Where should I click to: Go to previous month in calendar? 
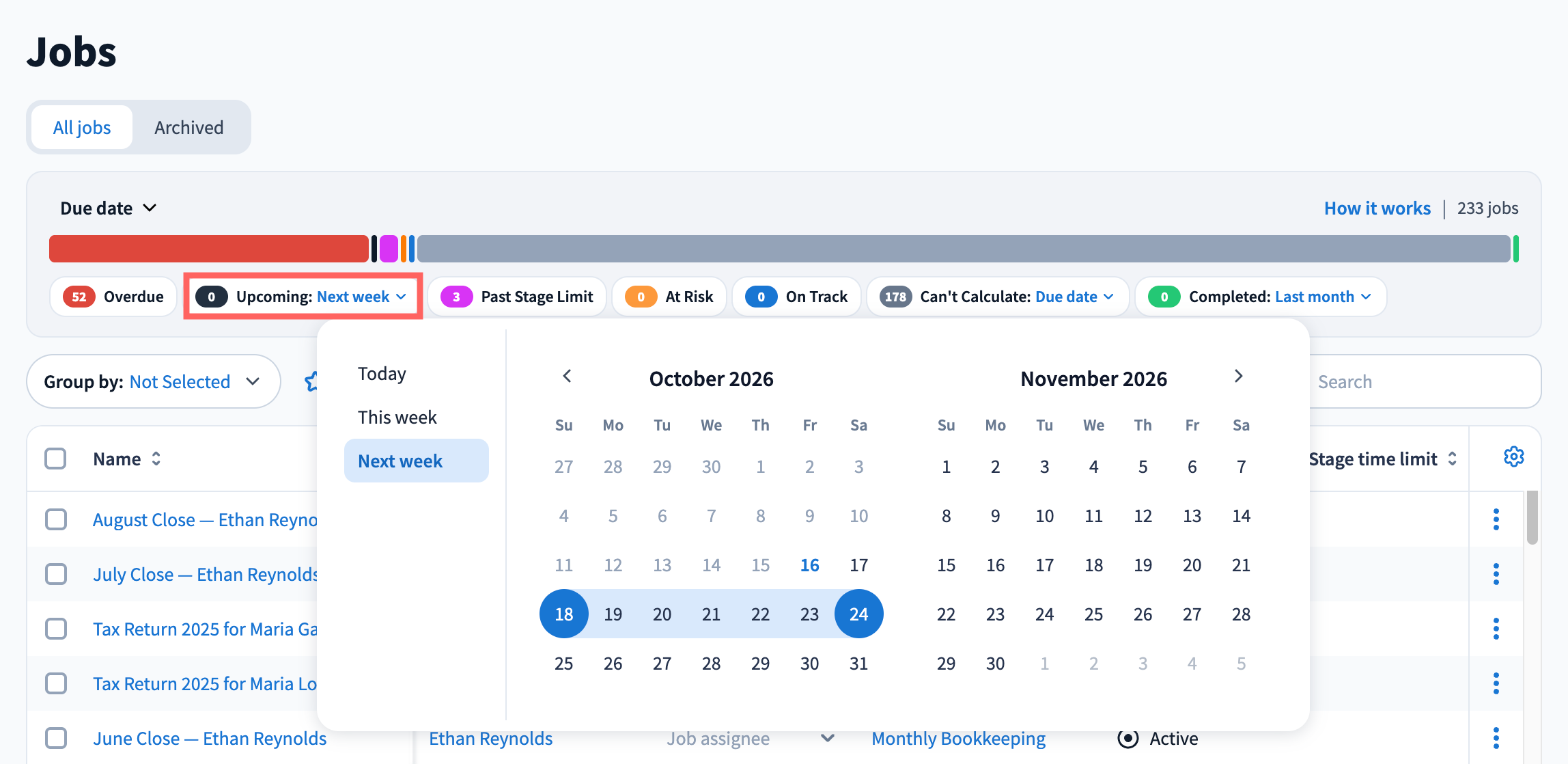click(x=567, y=377)
